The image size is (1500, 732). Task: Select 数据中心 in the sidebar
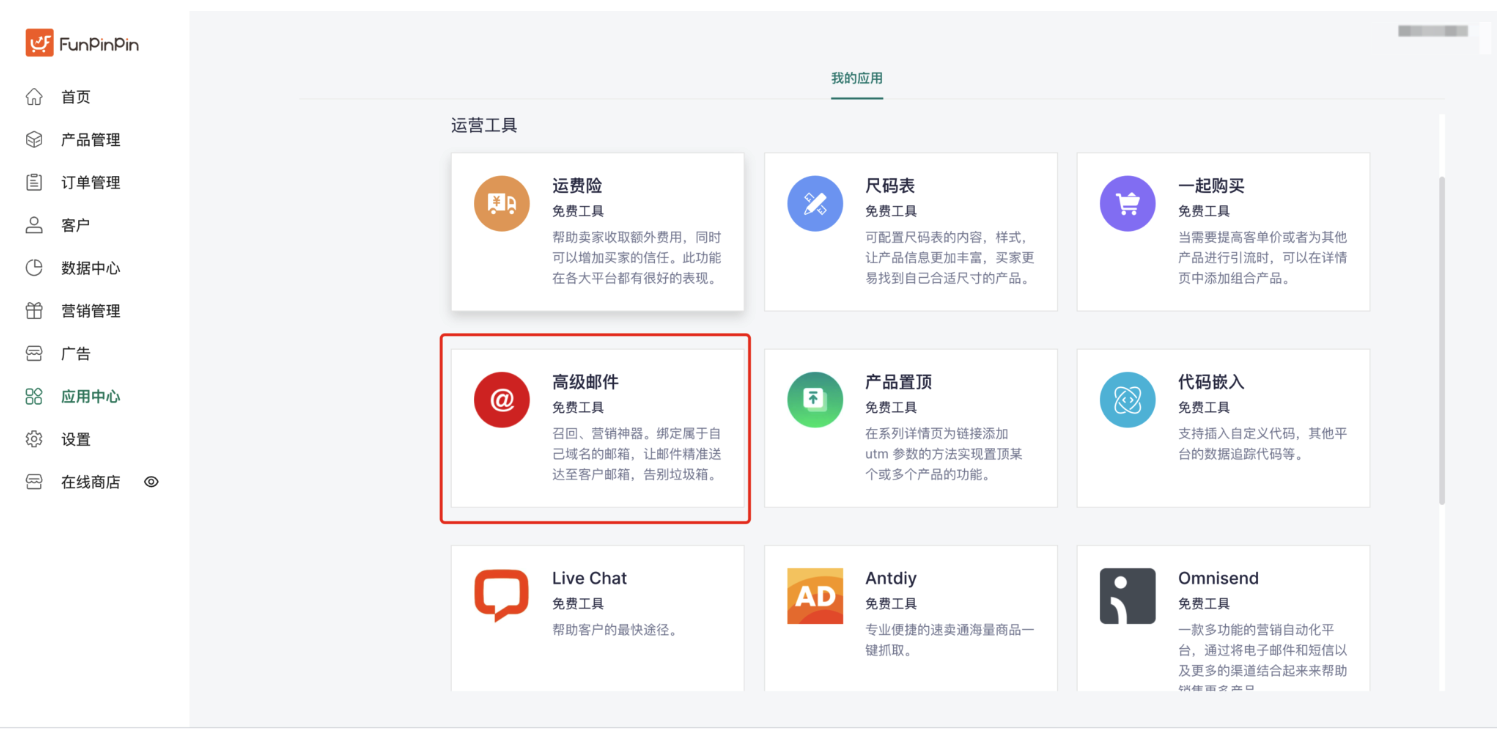90,268
